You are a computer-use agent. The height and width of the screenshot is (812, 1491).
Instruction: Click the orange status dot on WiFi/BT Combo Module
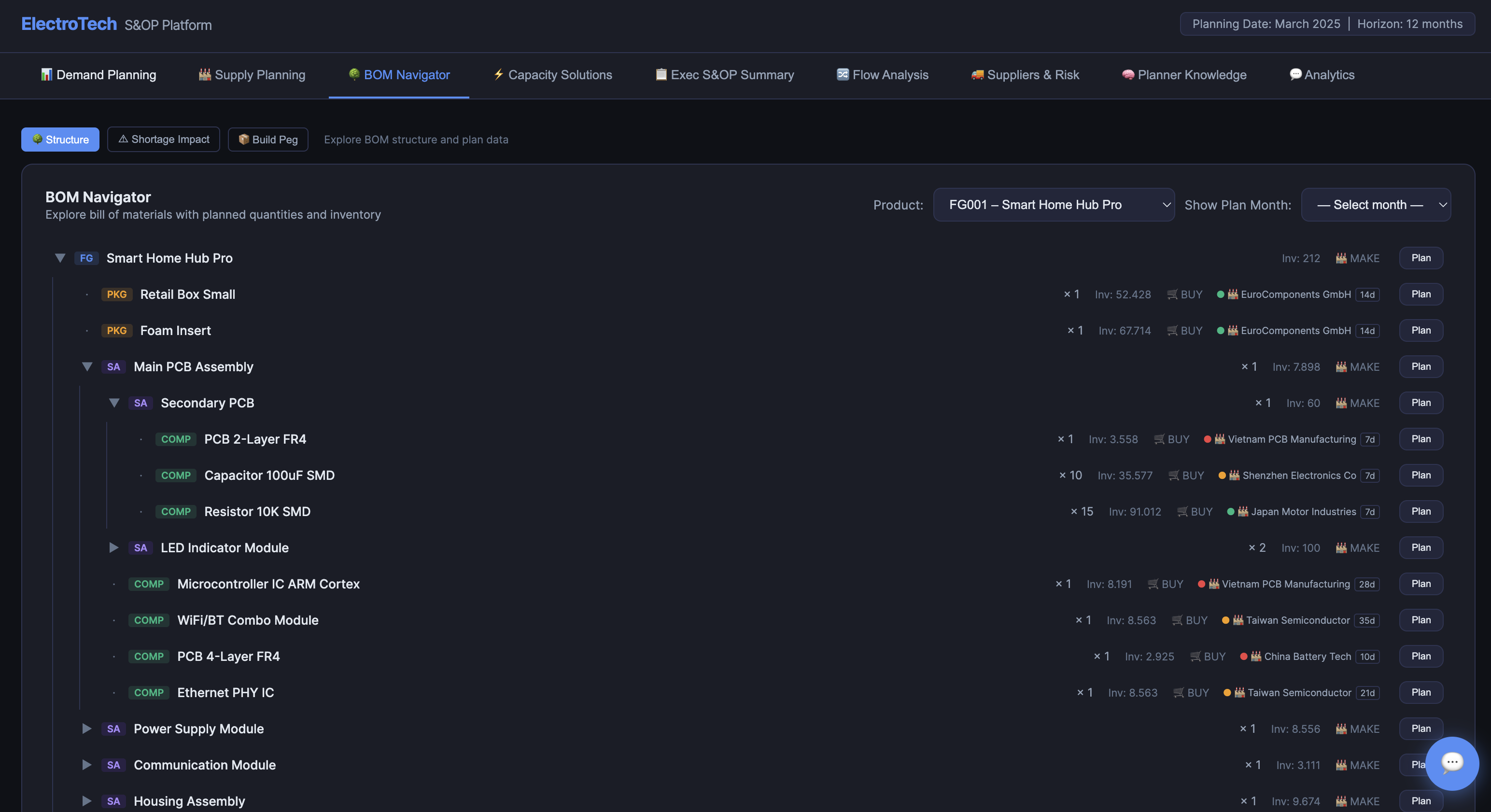pos(1225,620)
